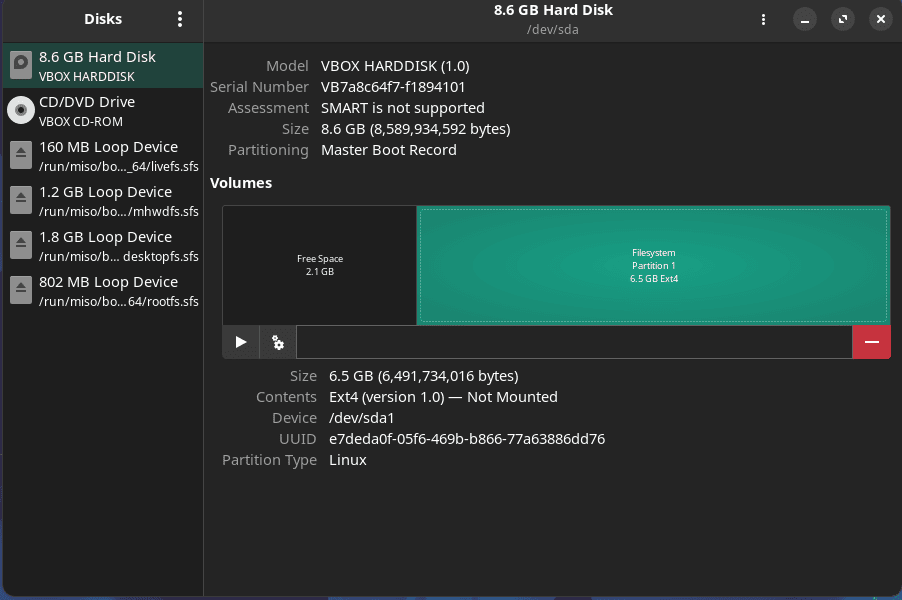Open additional partition options gear icon
Screen dimensions: 902x600
coord(278,342)
